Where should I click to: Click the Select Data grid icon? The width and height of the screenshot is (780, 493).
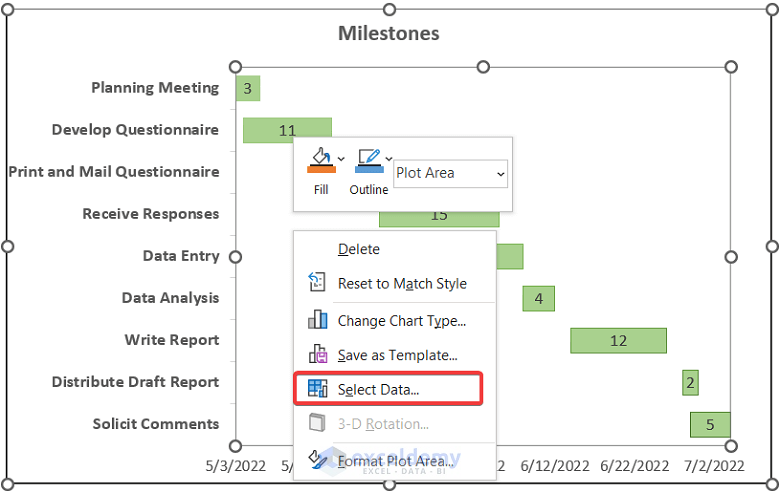(x=317, y=389)
